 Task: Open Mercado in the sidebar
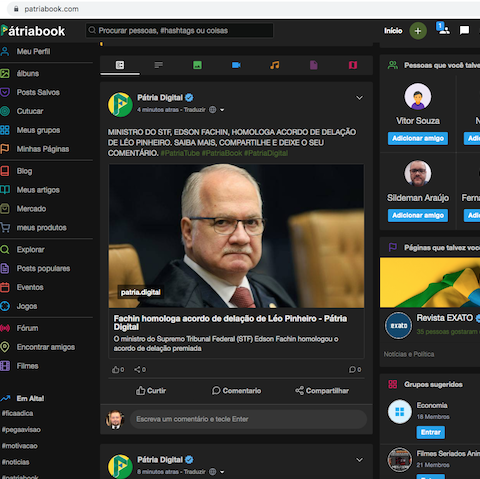[x=23, y=209]
